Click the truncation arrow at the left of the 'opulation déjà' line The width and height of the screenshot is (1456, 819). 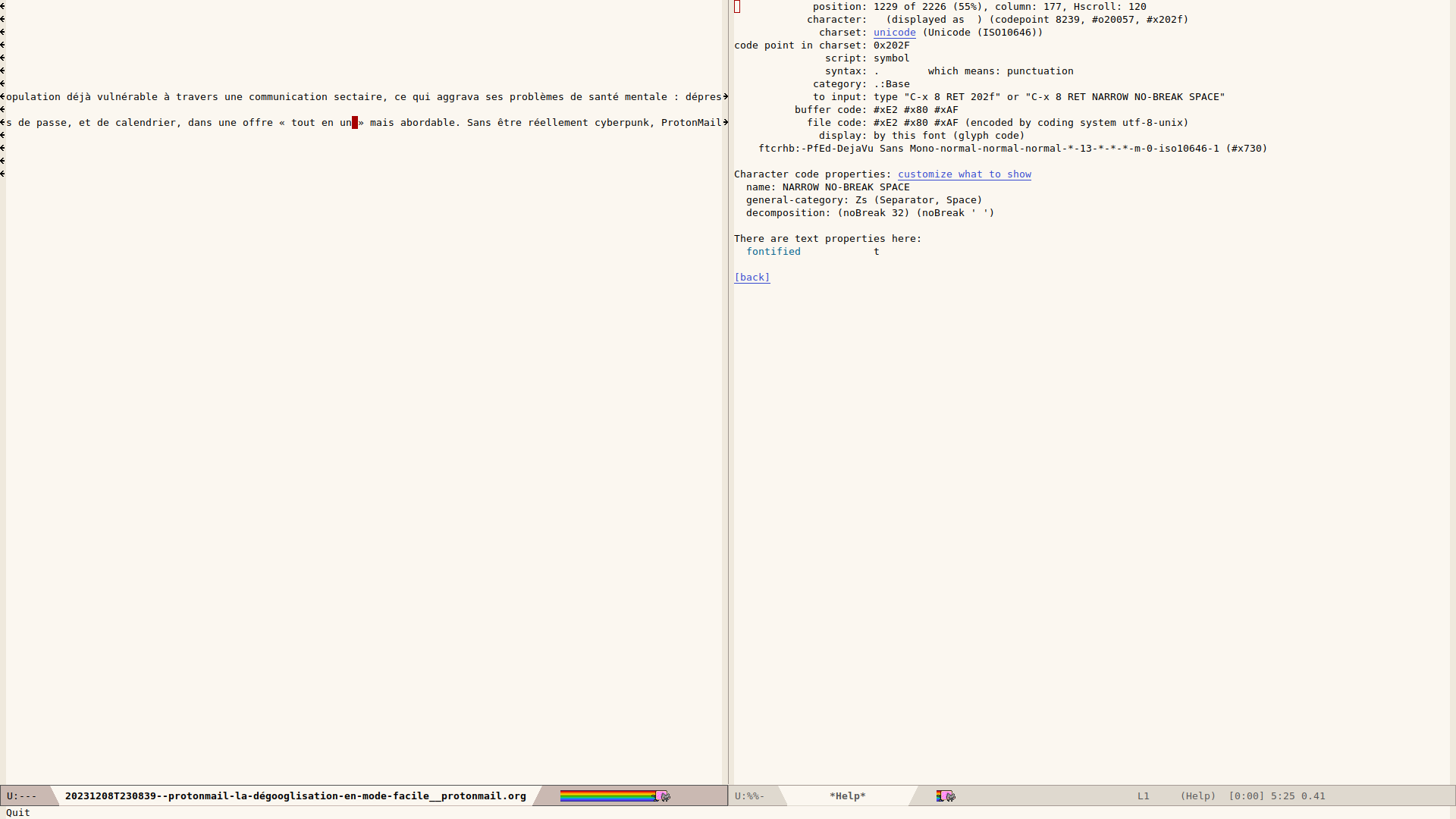(x=2, y=96)
